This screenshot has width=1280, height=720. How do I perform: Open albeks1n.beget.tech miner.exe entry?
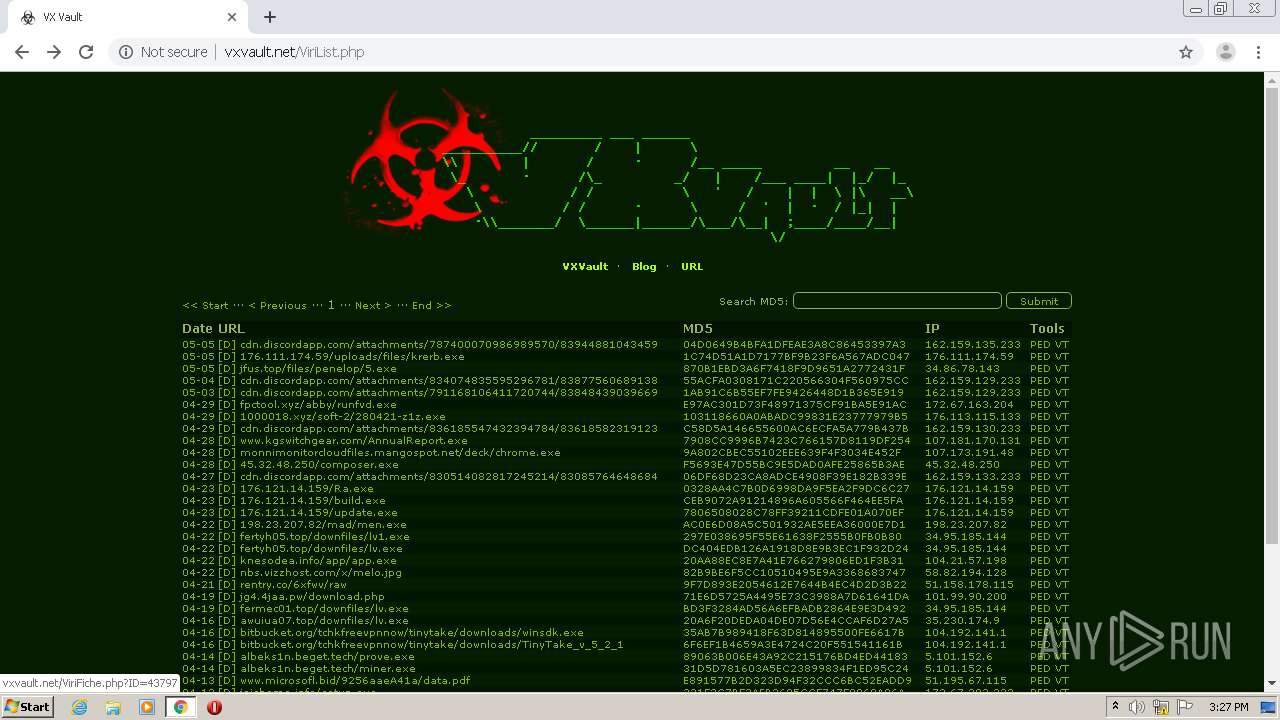click(x=327, y=669)
